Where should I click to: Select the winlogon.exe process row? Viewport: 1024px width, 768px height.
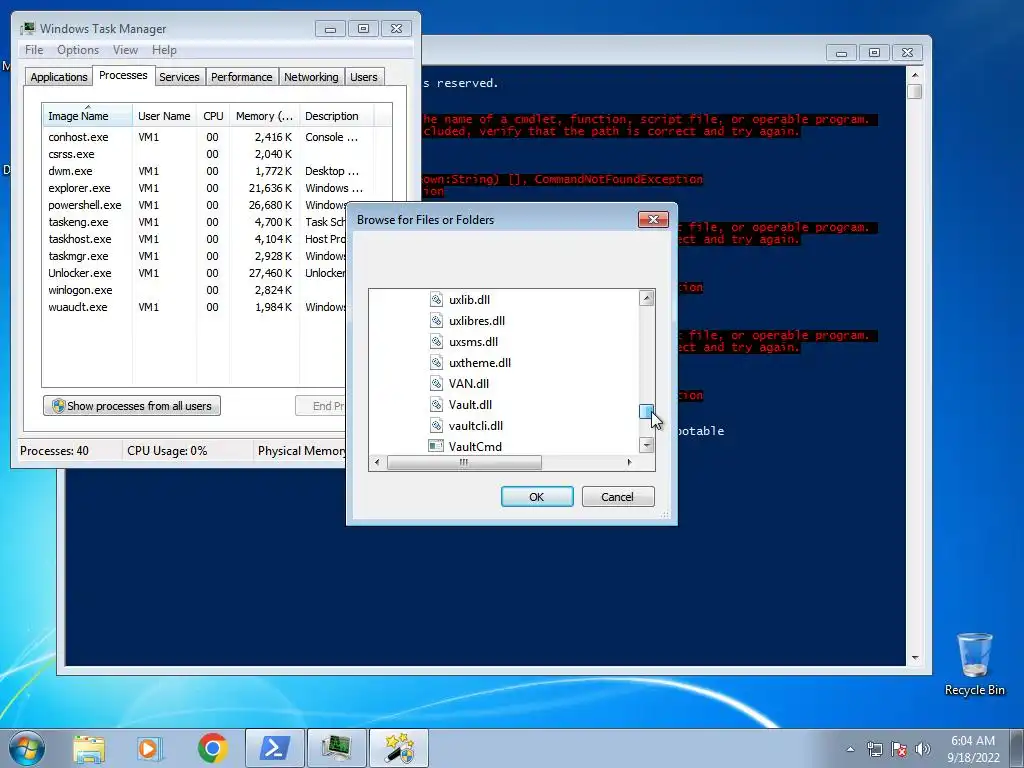pyautogui.click(x=194, y=290)
